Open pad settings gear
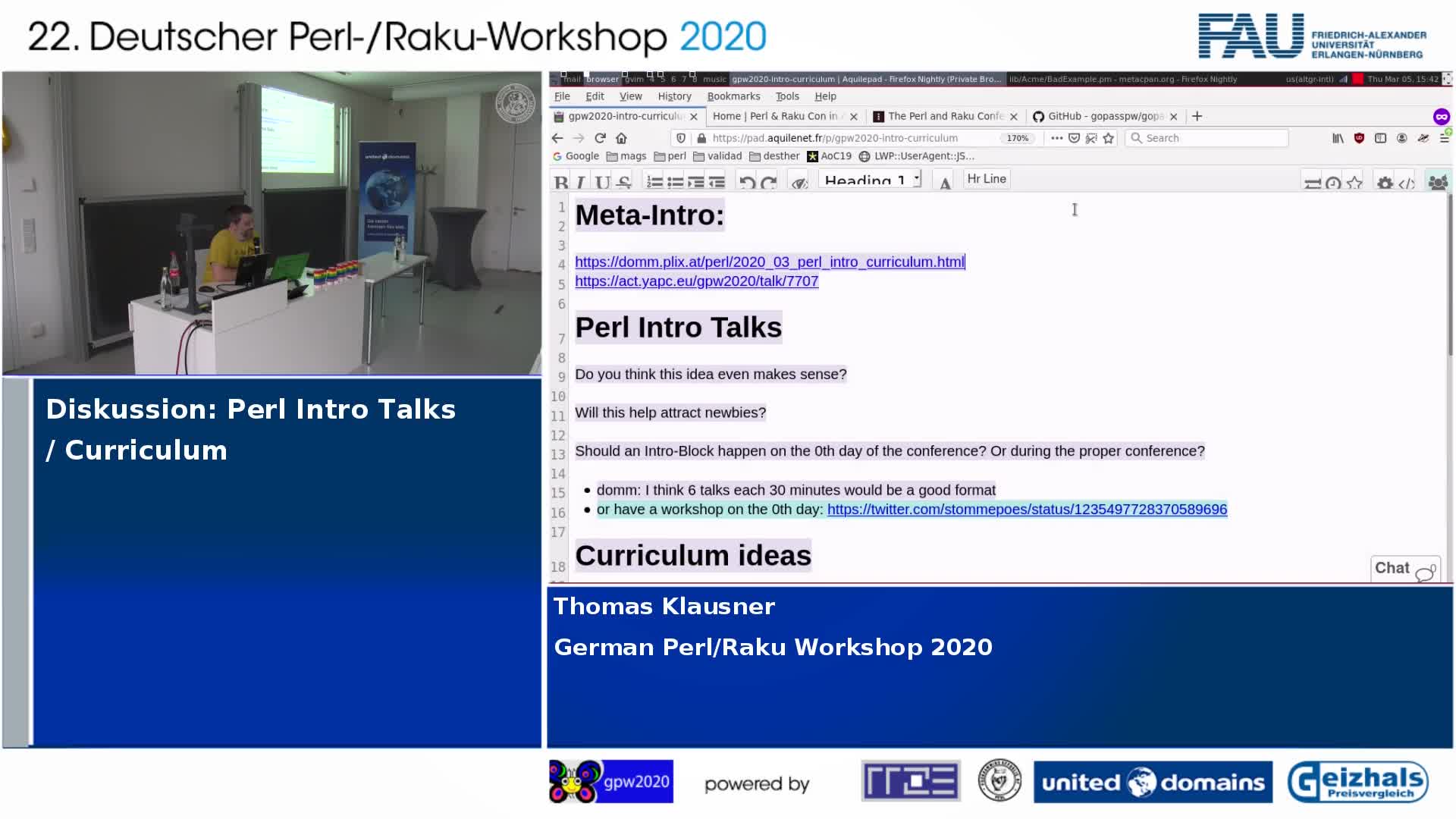Viewport: 1456px width, 819px height. (1385, 182)
